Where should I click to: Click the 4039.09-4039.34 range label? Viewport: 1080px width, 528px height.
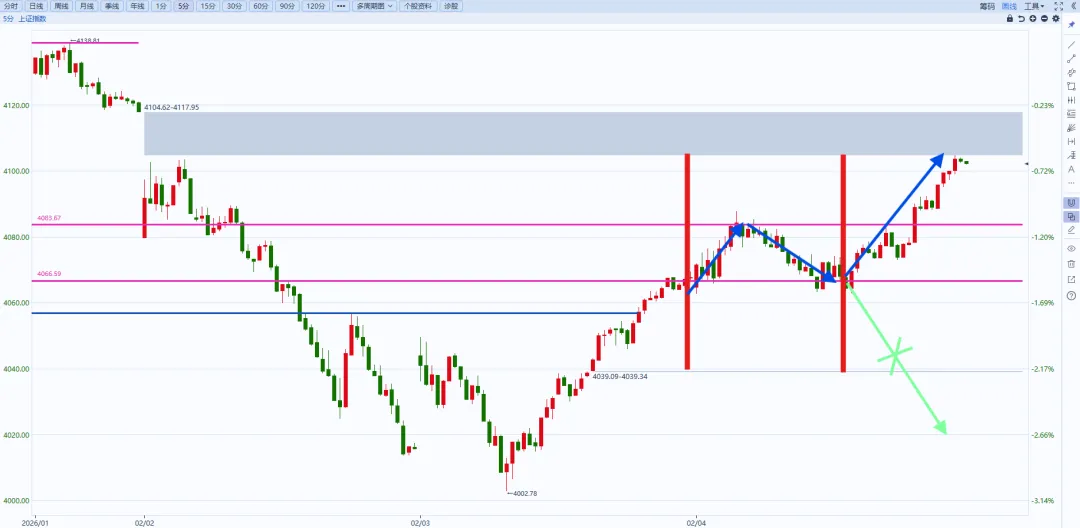click(x=620, y=377)
